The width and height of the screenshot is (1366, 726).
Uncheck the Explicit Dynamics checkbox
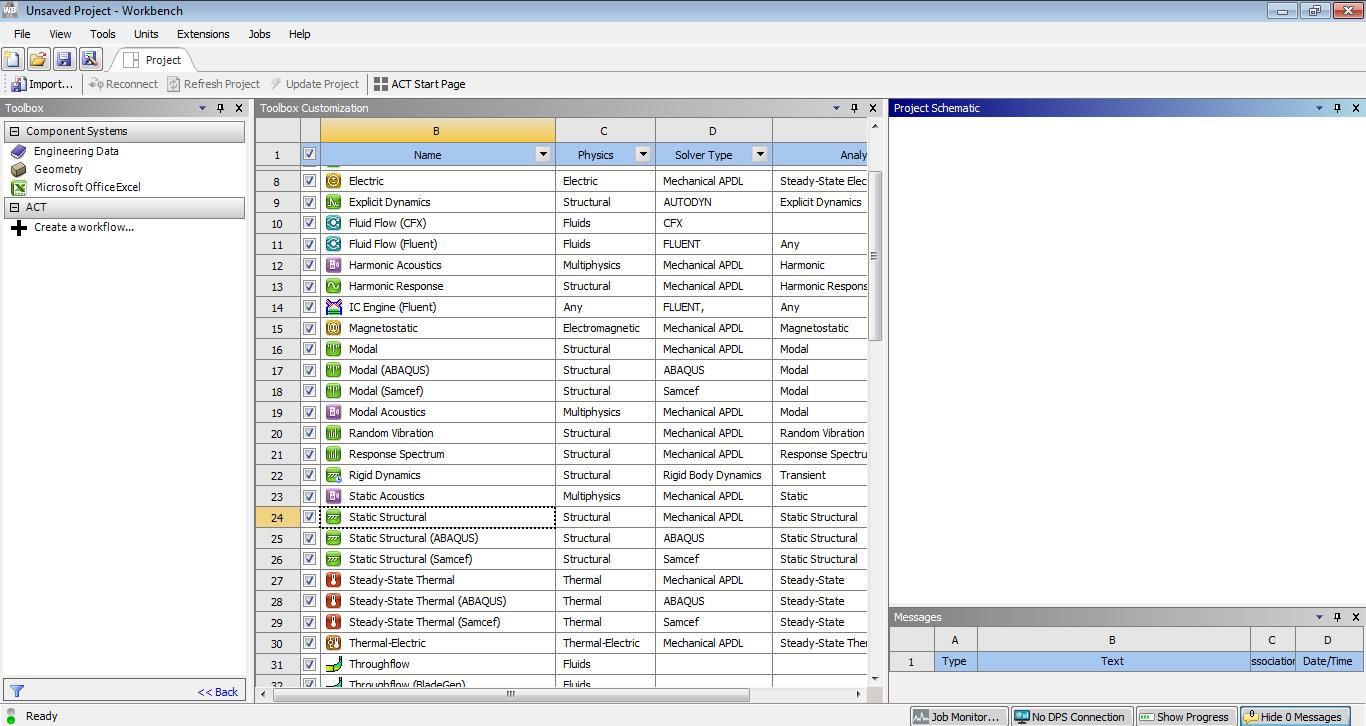click(309, 202)
